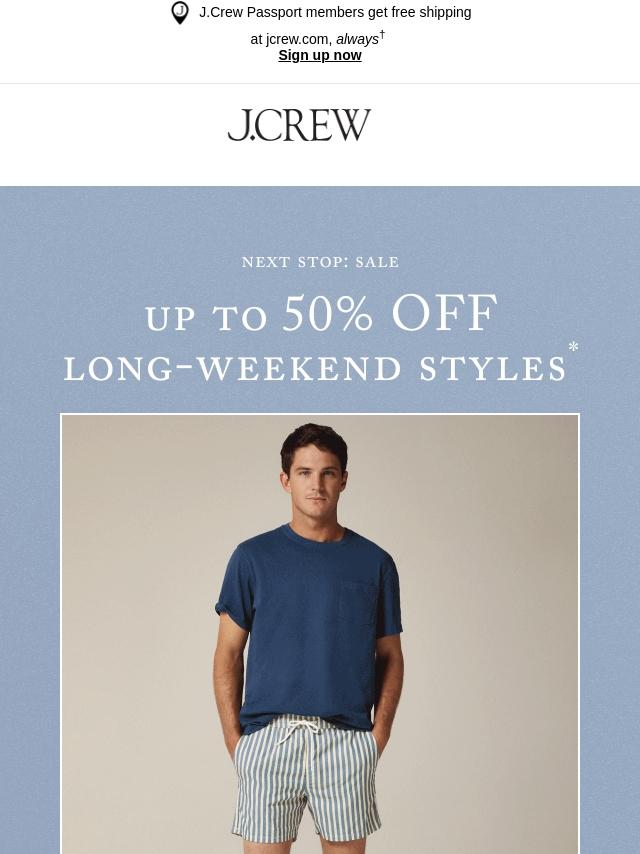640x854 pixels.
Task: Click the 'NEXT STOP: SALE' heading
Action: coord(320,262)
